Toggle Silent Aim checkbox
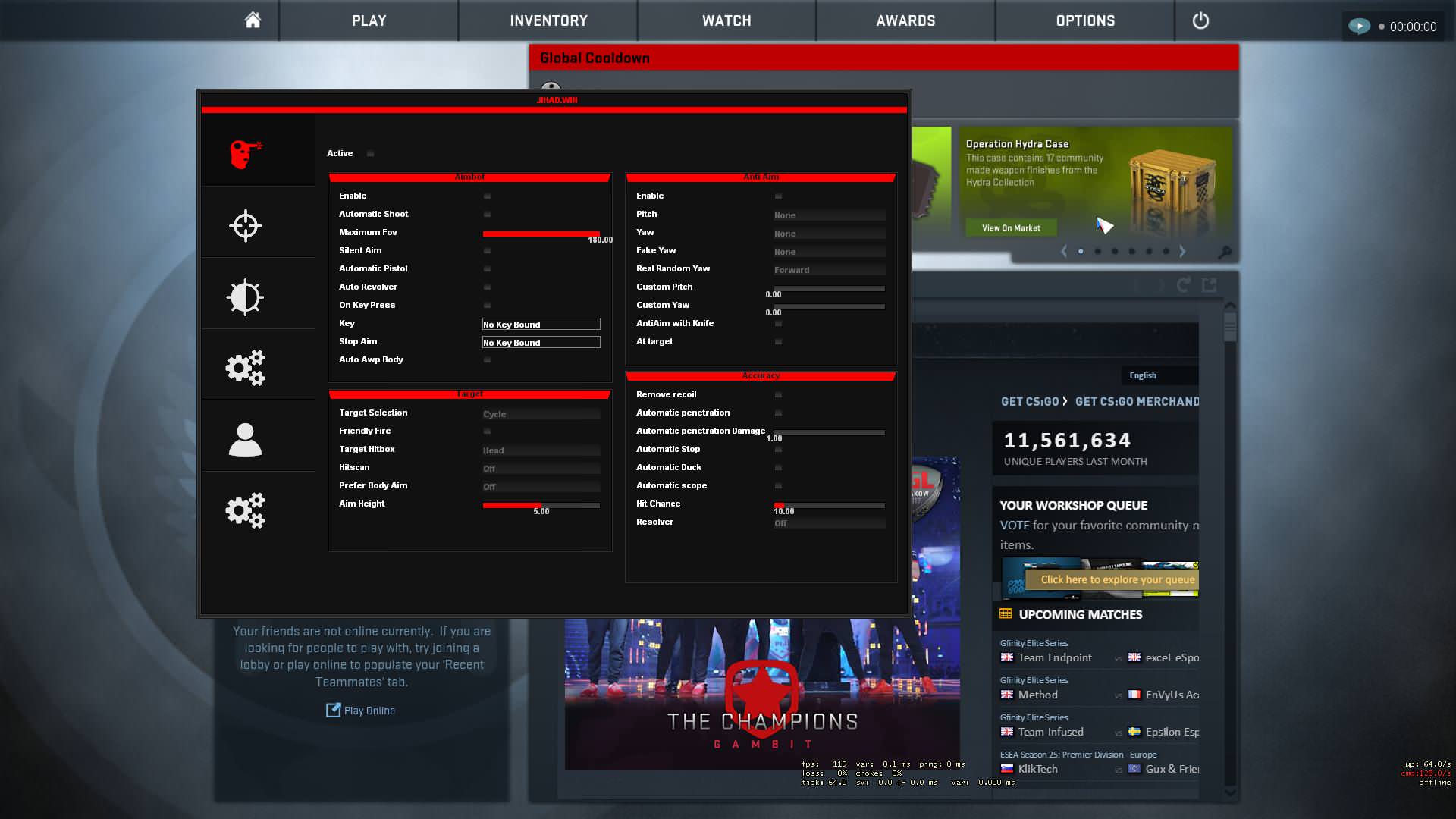 (487, 251)
